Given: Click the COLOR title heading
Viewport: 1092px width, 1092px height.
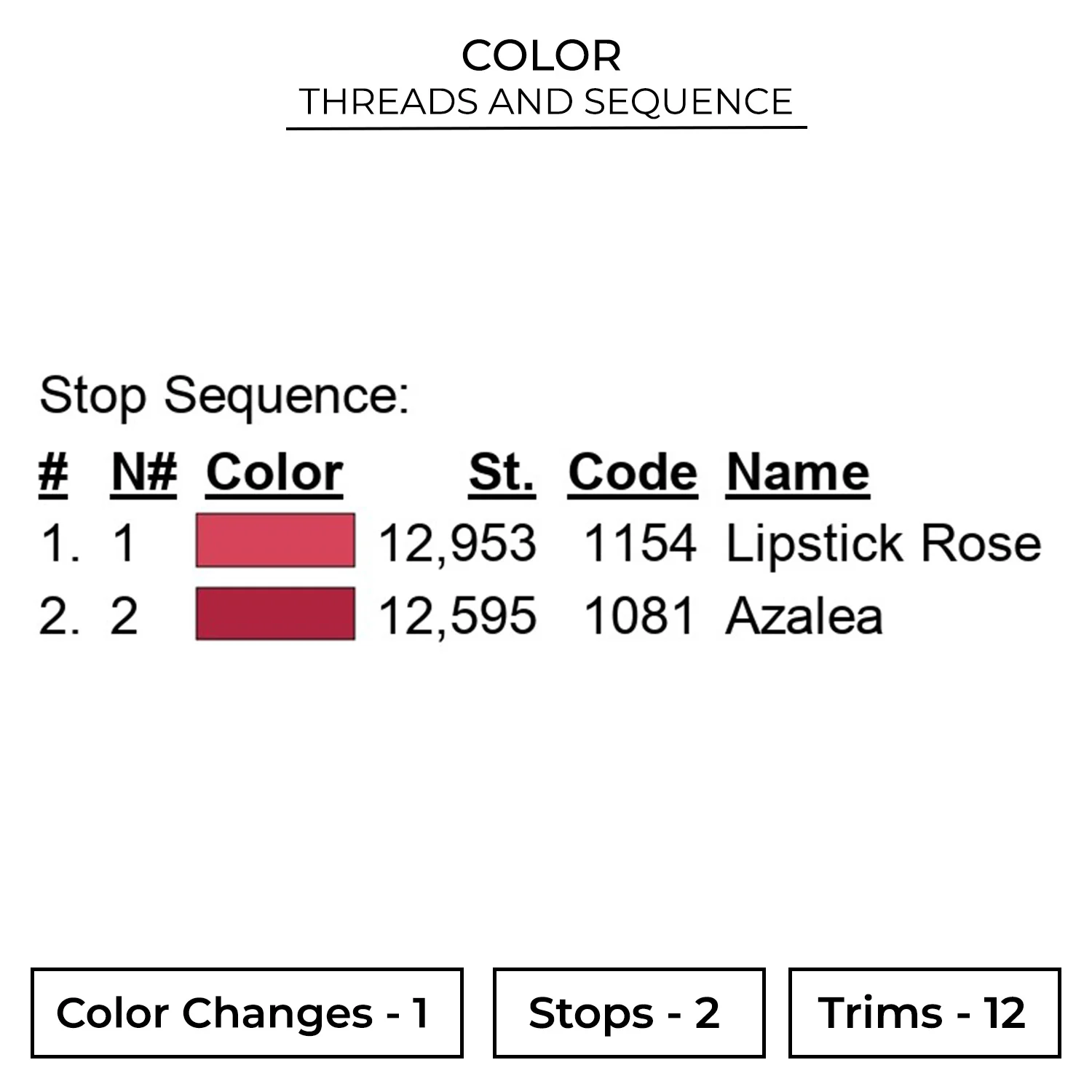Looking at the screenshot, I should [x=542, y=55].
